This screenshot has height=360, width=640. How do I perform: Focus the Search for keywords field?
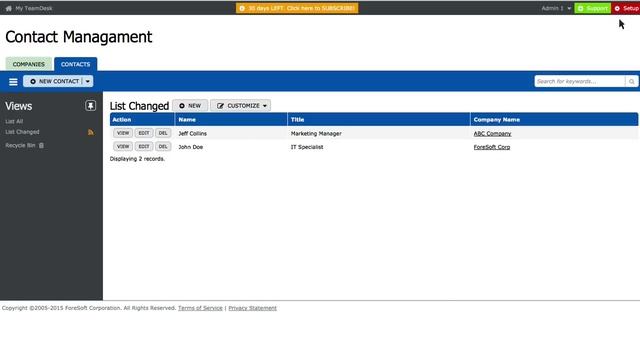(x=580, y=82)
